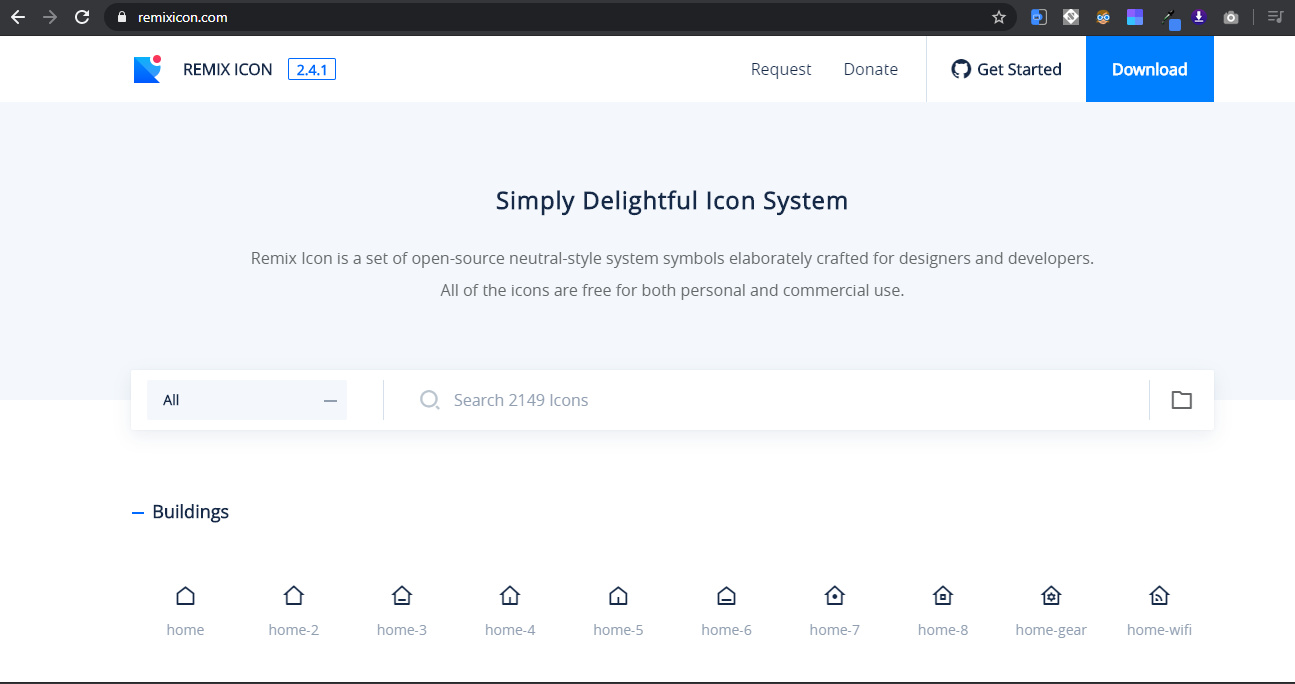This screenshot has width=1295, height=684.
Task: Click the remixicon.com address bar
Action: point(560,17)
